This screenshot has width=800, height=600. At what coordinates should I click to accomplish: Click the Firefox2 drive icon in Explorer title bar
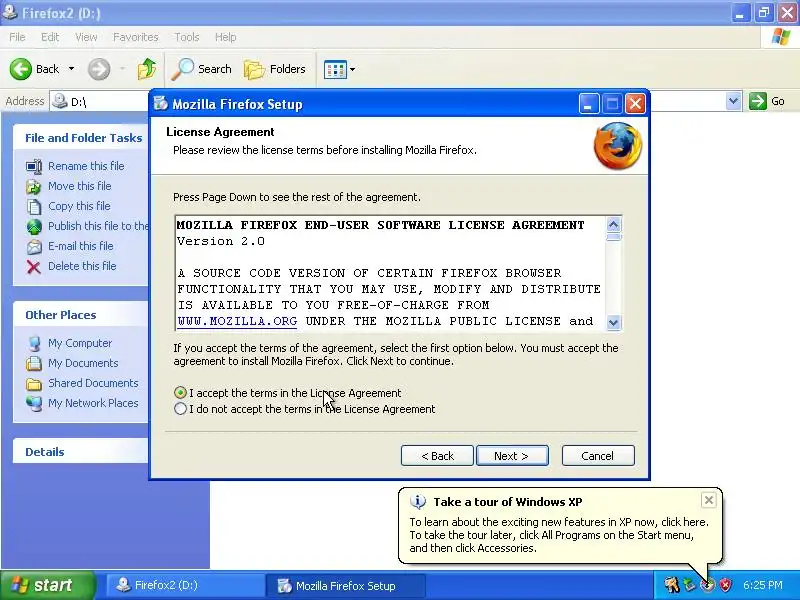(9, 11)
